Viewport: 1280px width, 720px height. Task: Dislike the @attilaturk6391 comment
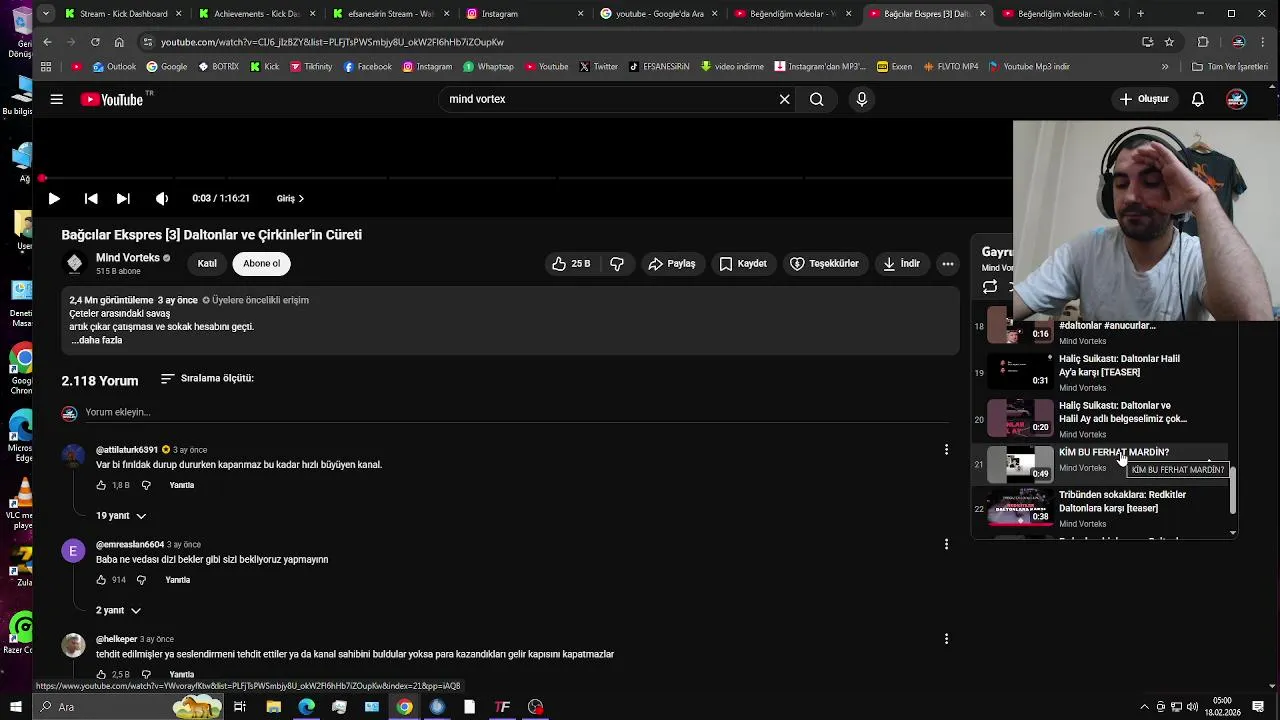[146, 485]
